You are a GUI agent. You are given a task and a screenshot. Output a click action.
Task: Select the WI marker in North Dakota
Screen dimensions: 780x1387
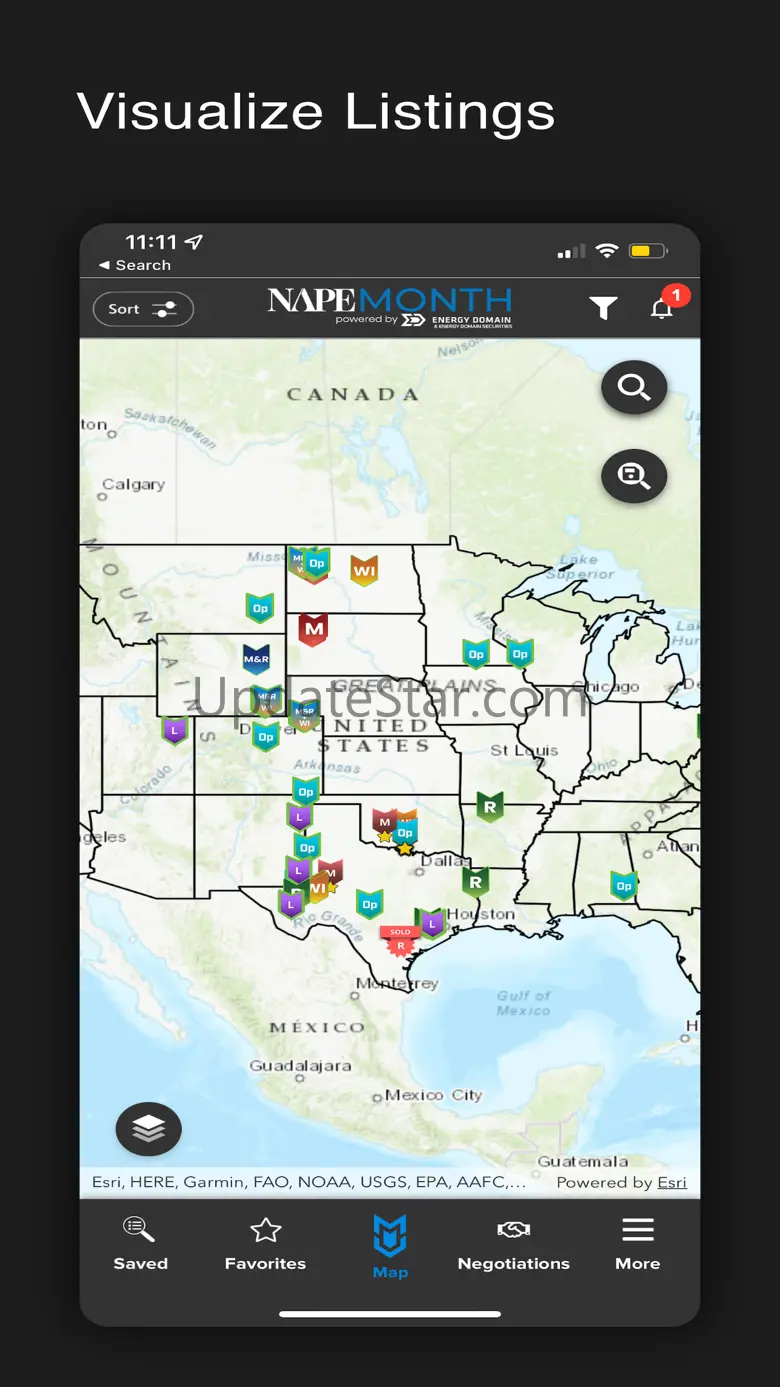(364, 570)
